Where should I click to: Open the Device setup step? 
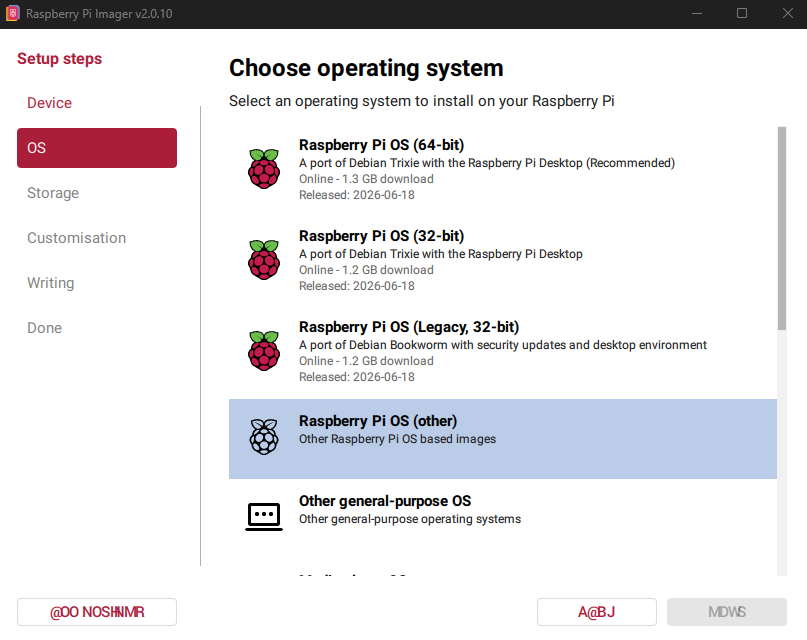pyautogui.click(x=49, y=103)
